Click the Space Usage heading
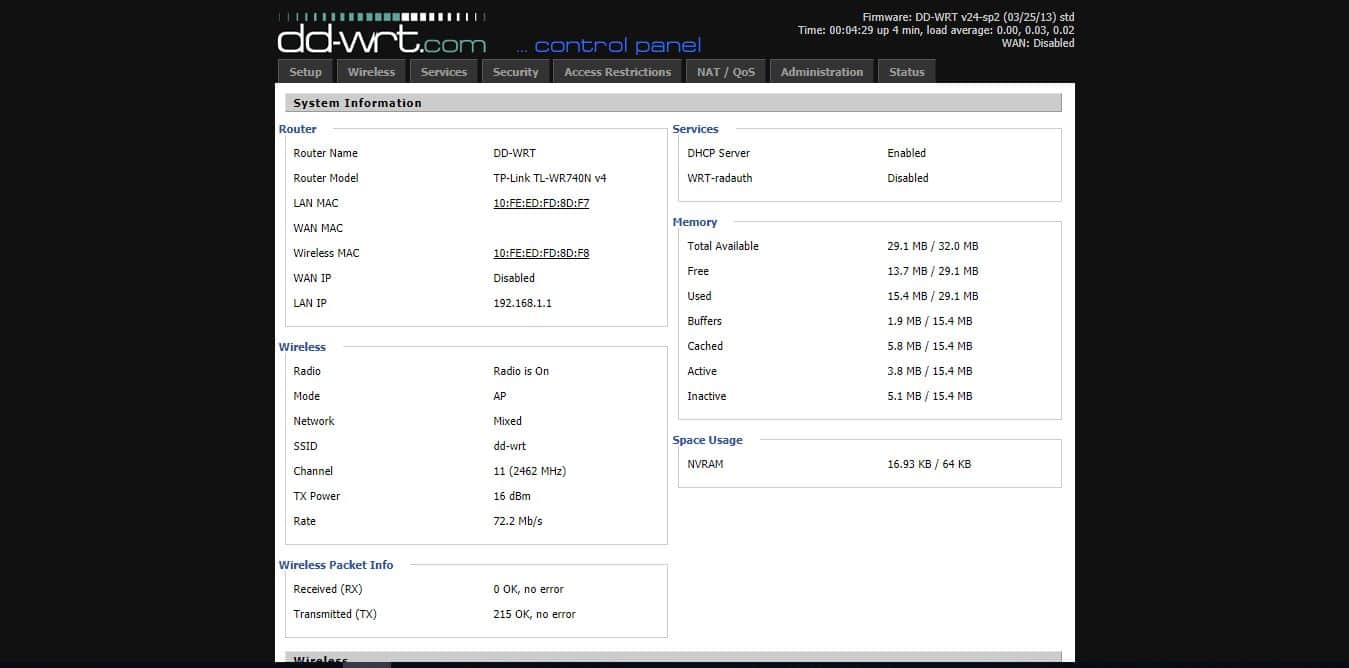1349x668 pixels. click(x=707, y=440)
